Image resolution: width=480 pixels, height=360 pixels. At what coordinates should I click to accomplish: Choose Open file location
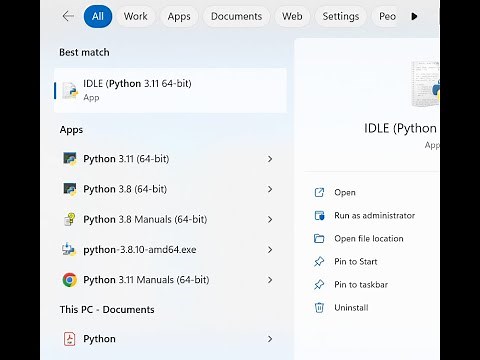coord(369,238)
